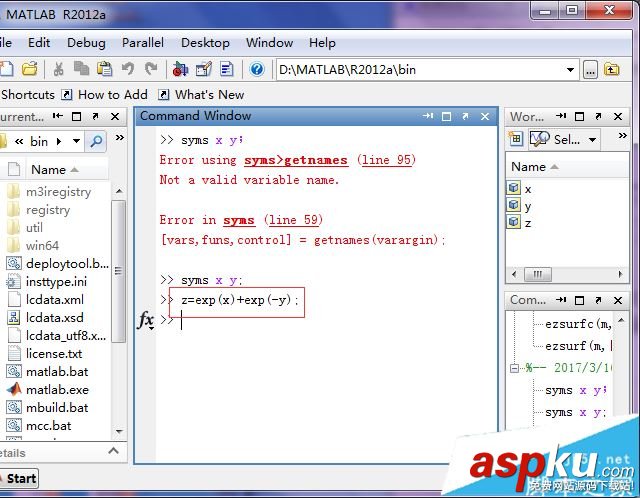The image size is (640, 498).
Task: Open the Desktop menu
Action: (205, 42)
